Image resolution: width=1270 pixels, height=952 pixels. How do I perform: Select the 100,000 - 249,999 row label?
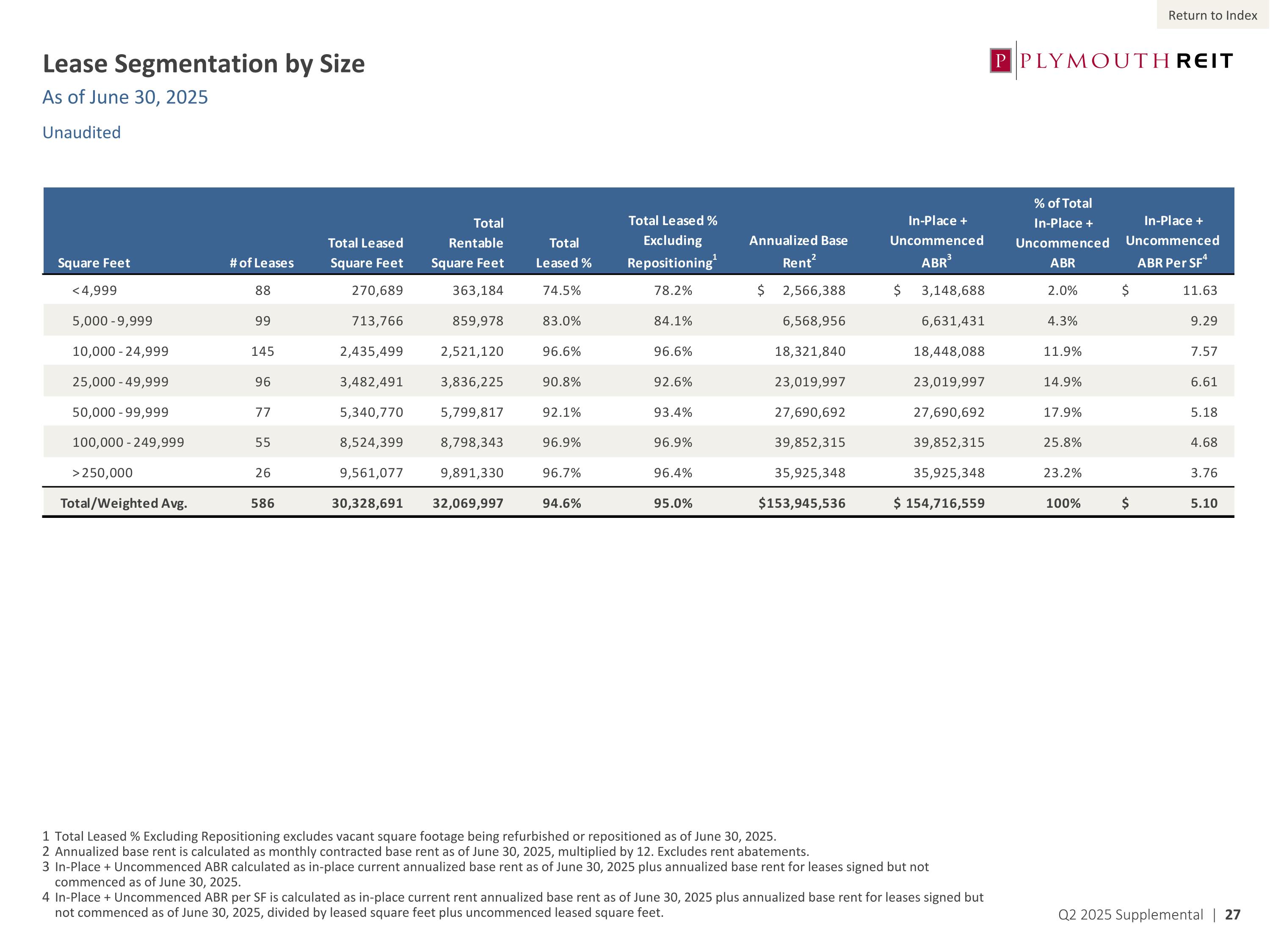click(128, 443)
